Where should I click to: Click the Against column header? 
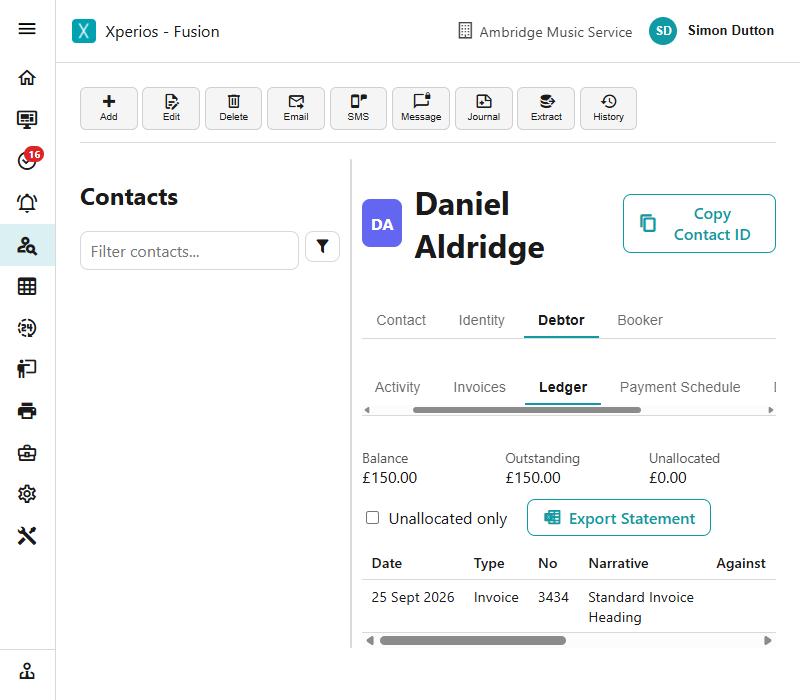pyautogui.click(x=741, y=563)
